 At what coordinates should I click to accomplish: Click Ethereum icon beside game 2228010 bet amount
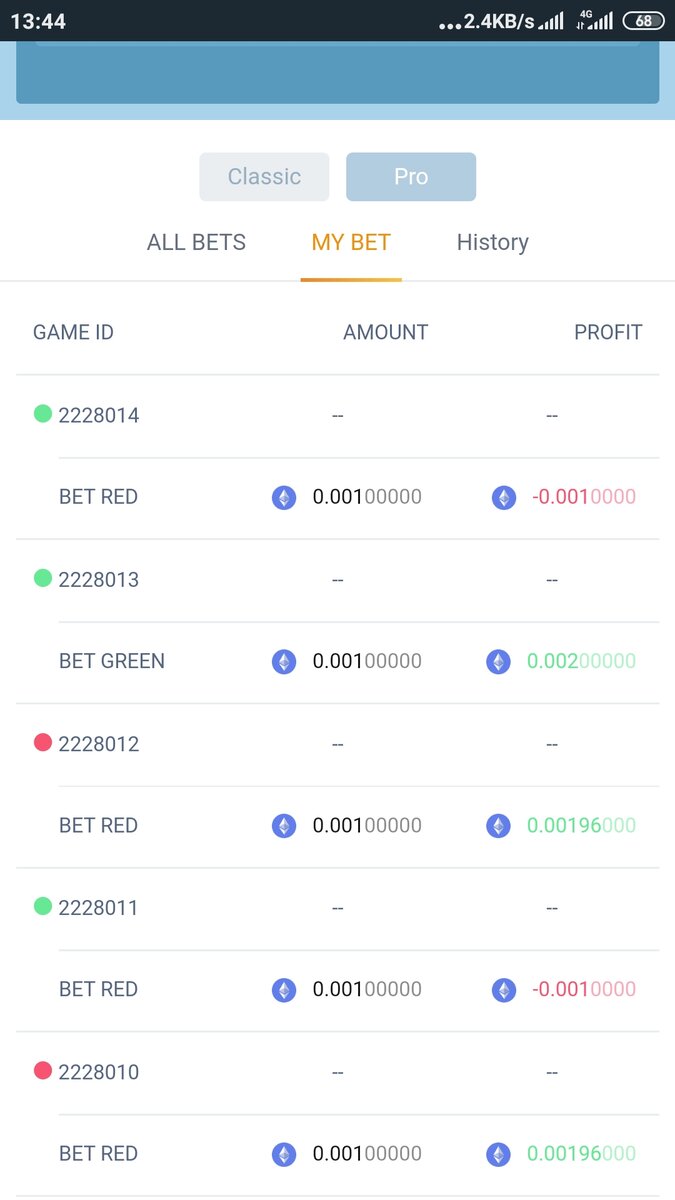coord(284,1154)
